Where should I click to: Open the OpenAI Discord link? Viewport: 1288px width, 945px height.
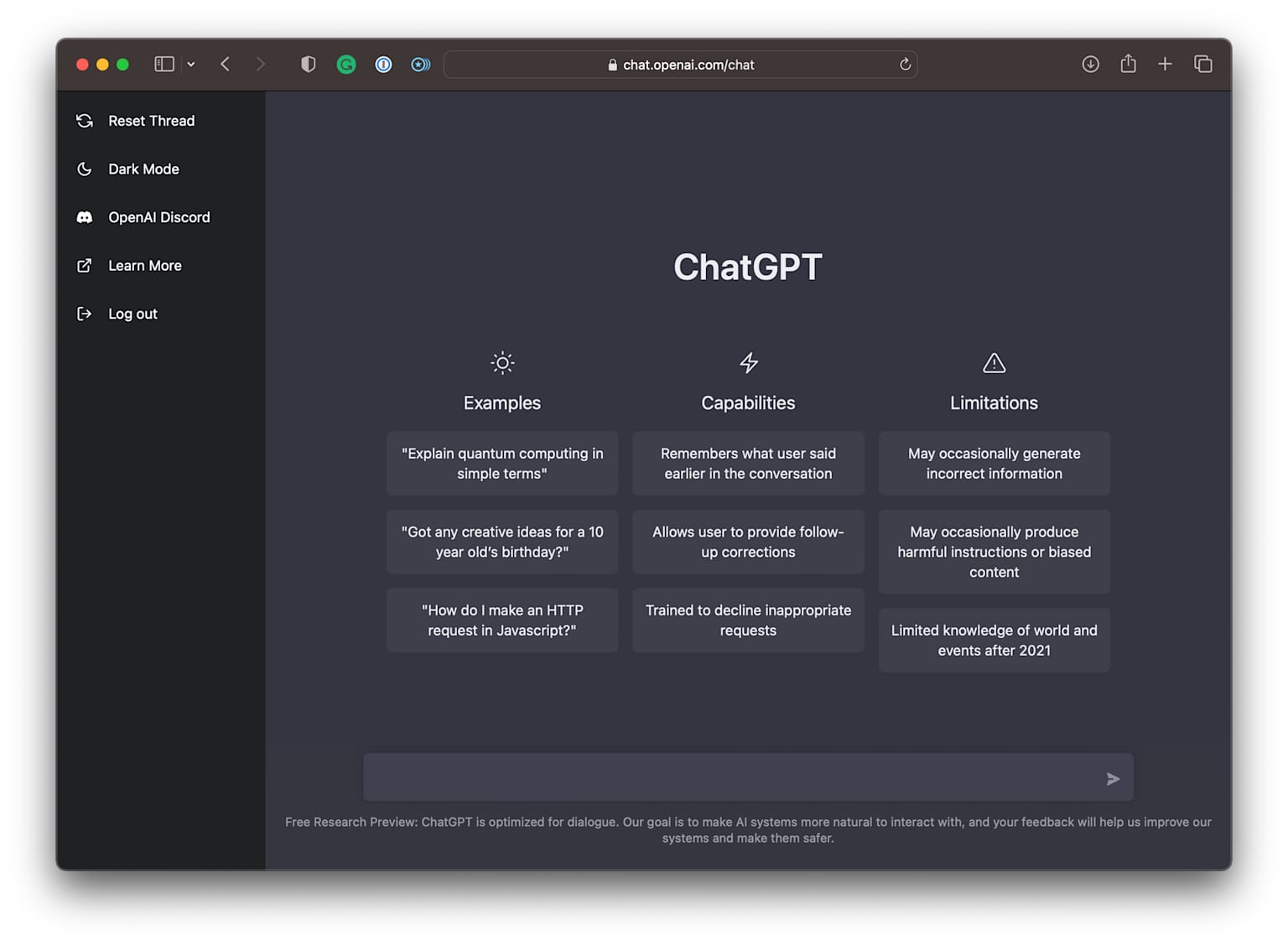[x=160, y=217]
